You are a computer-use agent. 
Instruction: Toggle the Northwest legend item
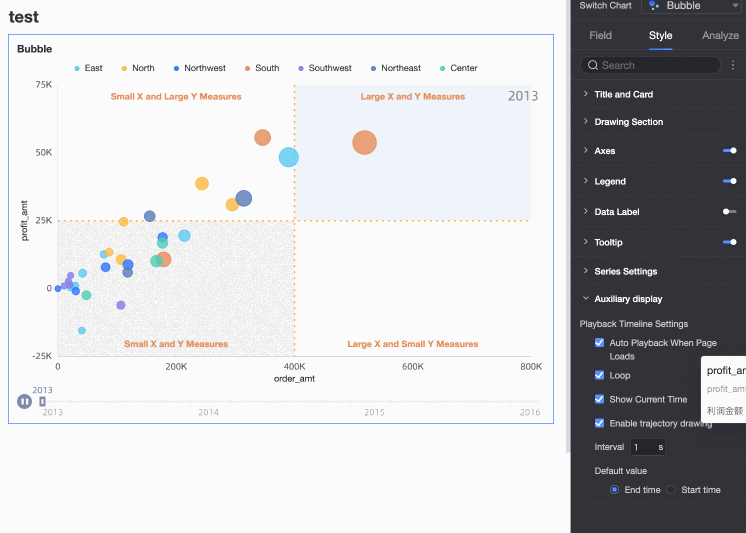(x=200, y=68)
